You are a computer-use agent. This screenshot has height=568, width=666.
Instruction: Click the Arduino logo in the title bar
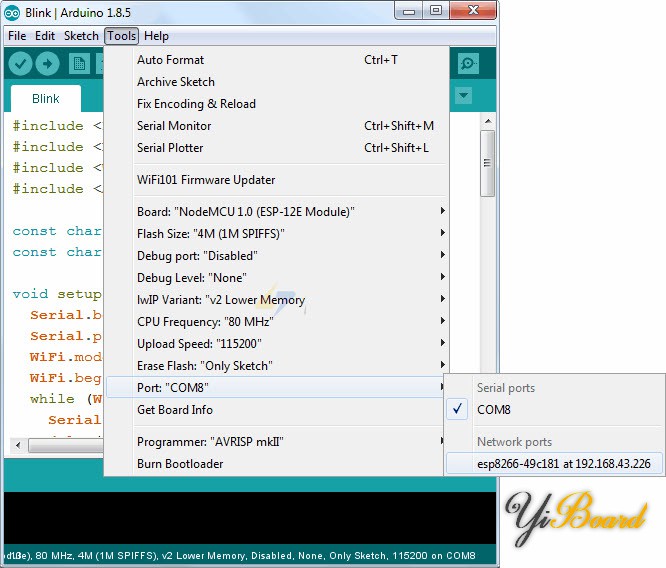(12, 13)
